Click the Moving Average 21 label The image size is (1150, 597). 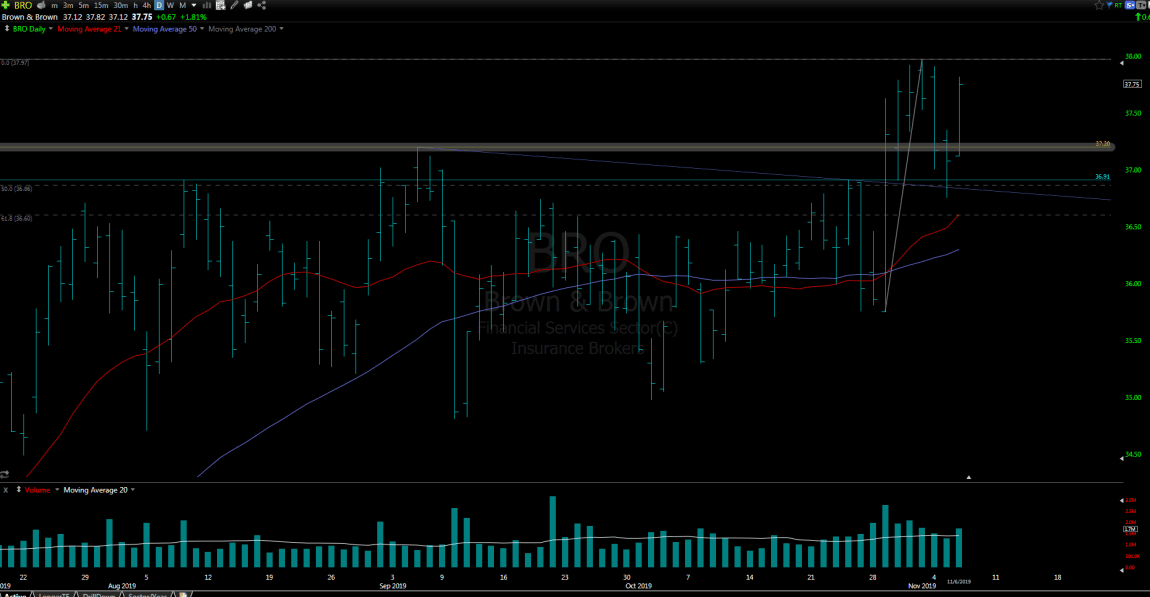coord(89,29)
